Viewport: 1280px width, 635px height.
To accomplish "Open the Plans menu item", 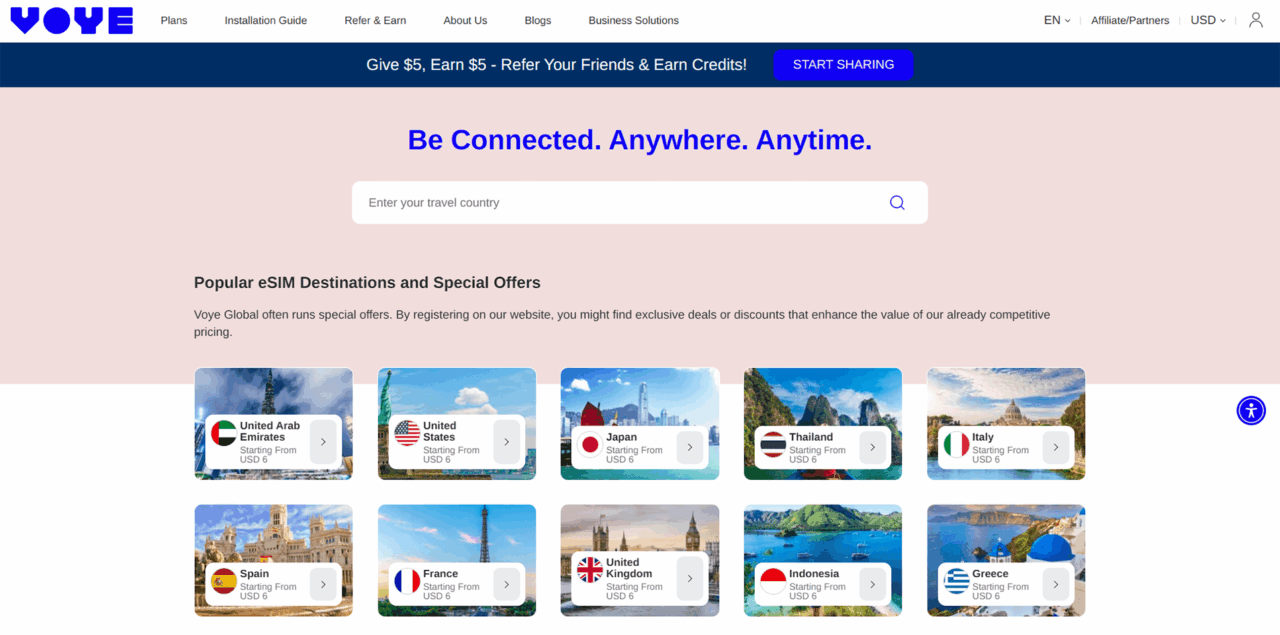I will 174,20.
